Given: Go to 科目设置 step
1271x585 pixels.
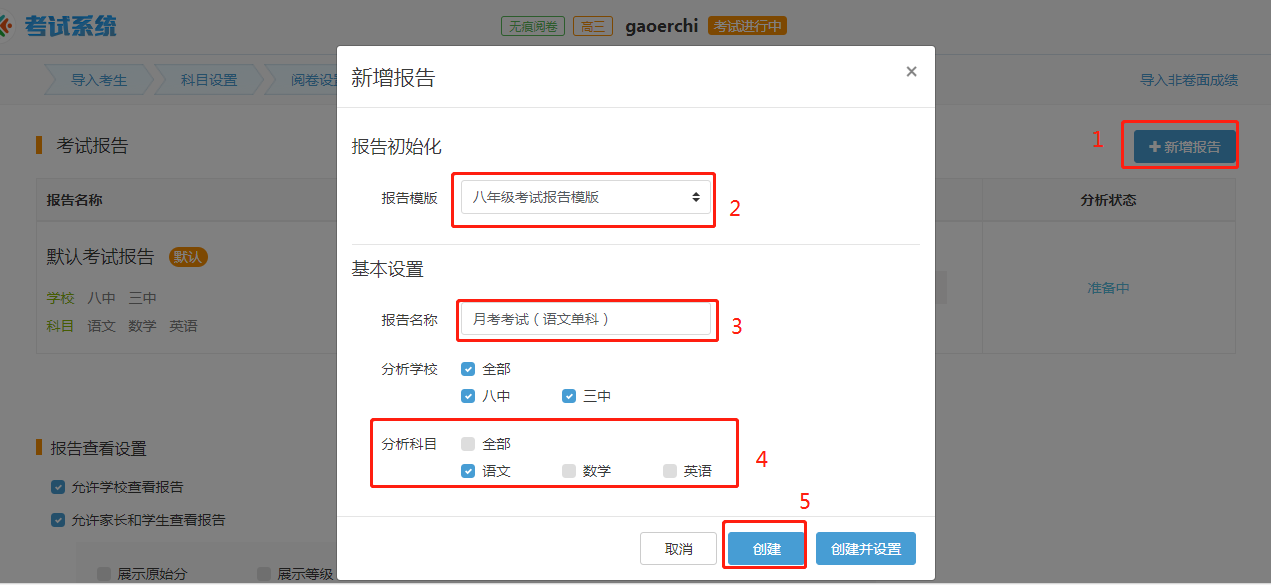Looking at the screenshot, I should pos(209,80).
